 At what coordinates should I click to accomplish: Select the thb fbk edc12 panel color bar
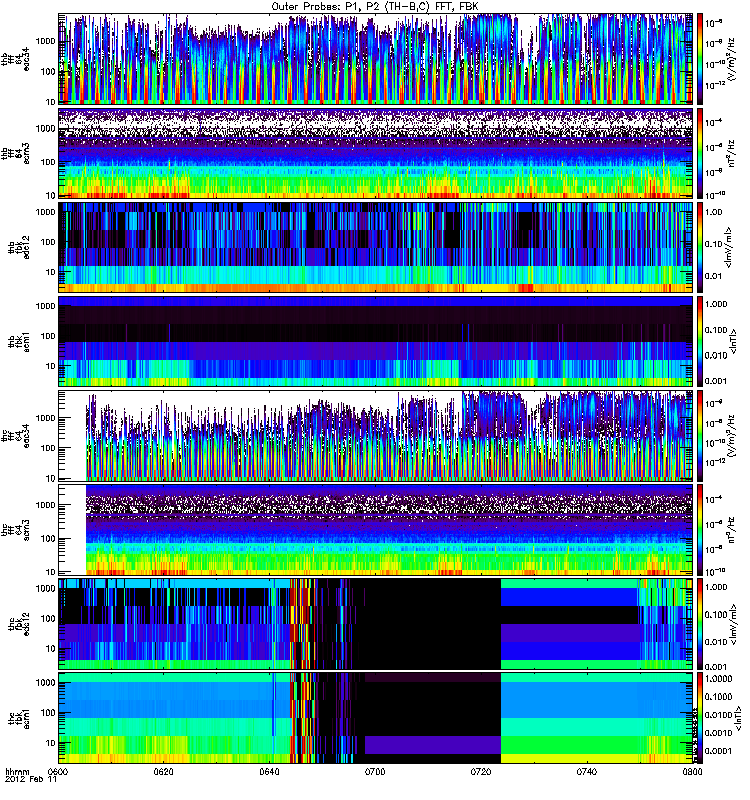point(700,246)
